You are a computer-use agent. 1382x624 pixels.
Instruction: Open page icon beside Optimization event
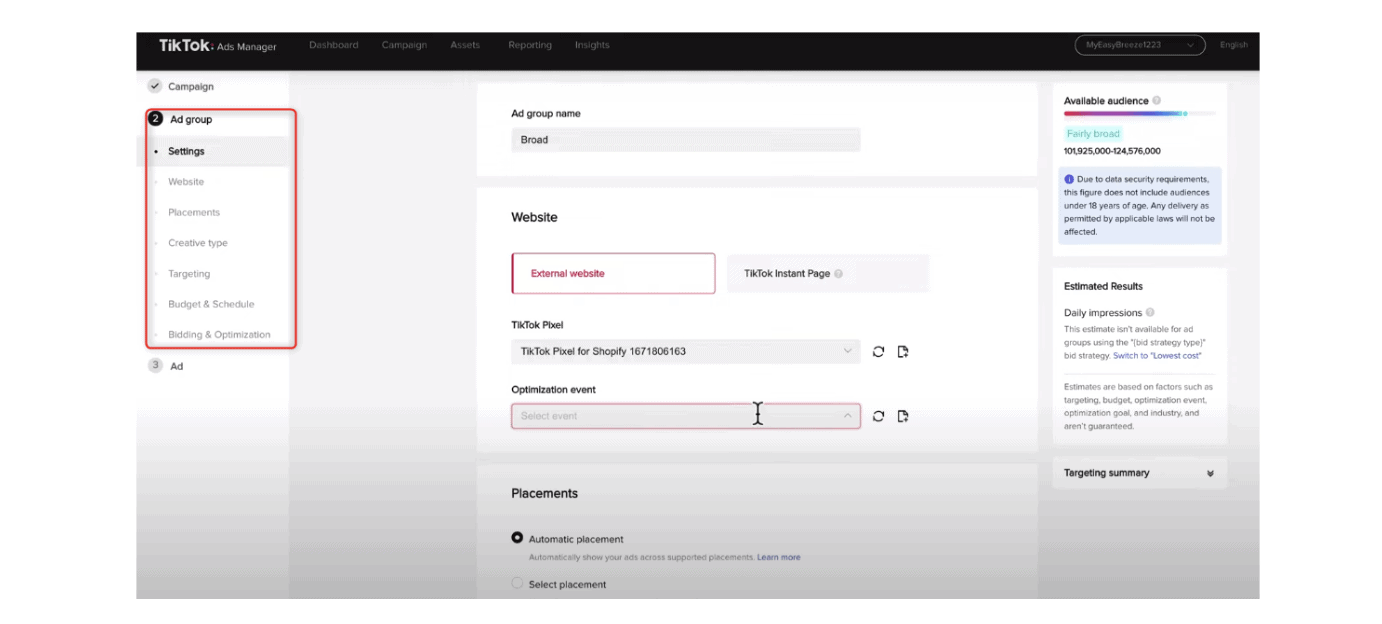[903, 417]
